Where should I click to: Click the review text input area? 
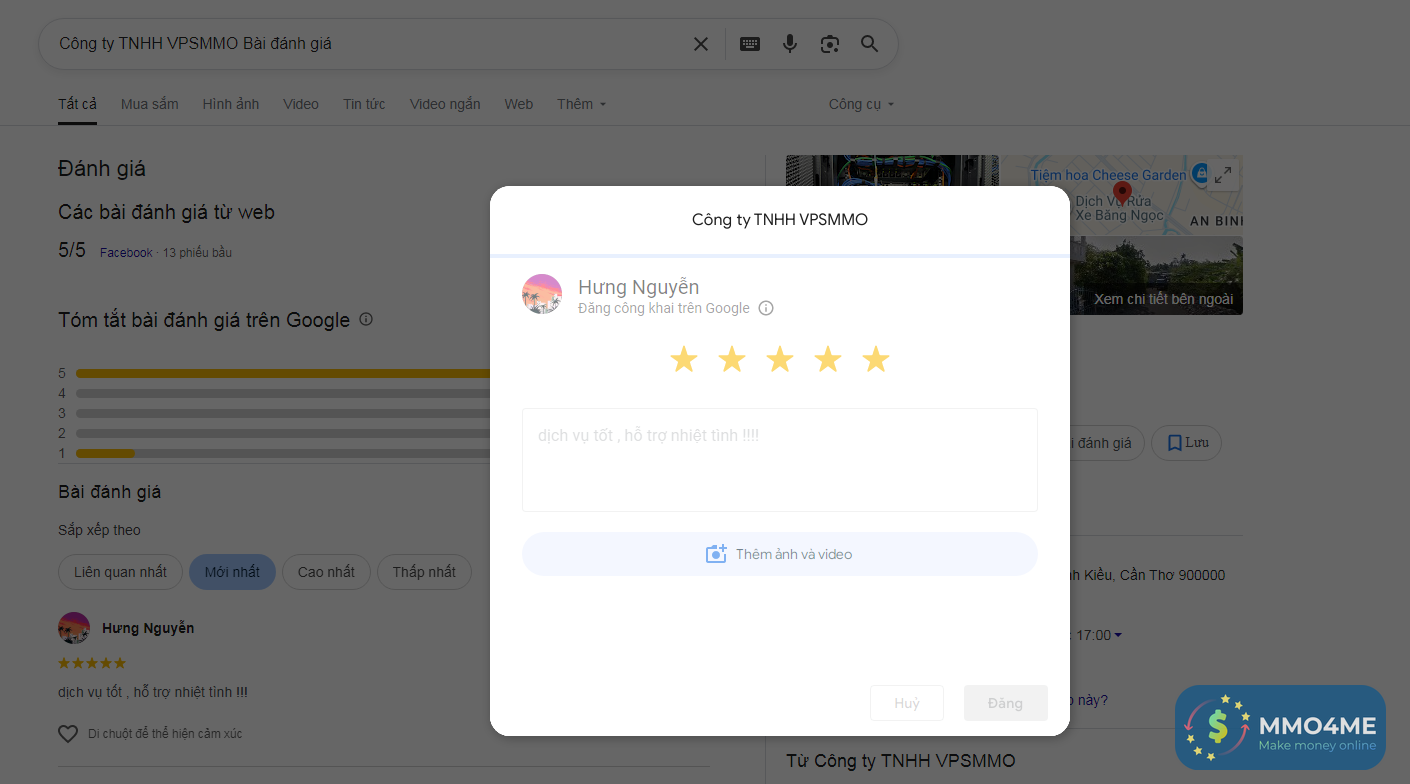[x=780, y=460]
